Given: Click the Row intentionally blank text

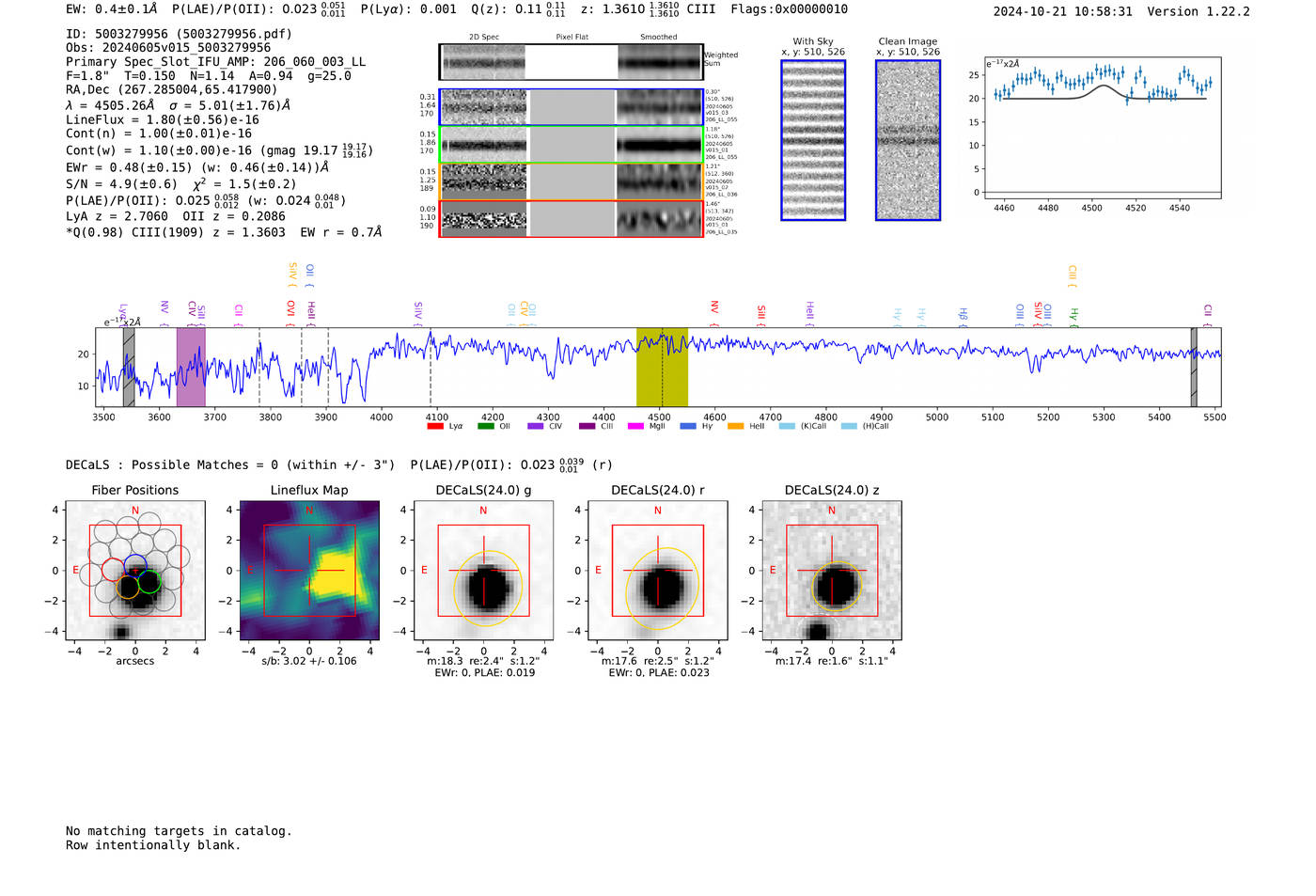Looking at the screenshot, I should coord(153,845).
